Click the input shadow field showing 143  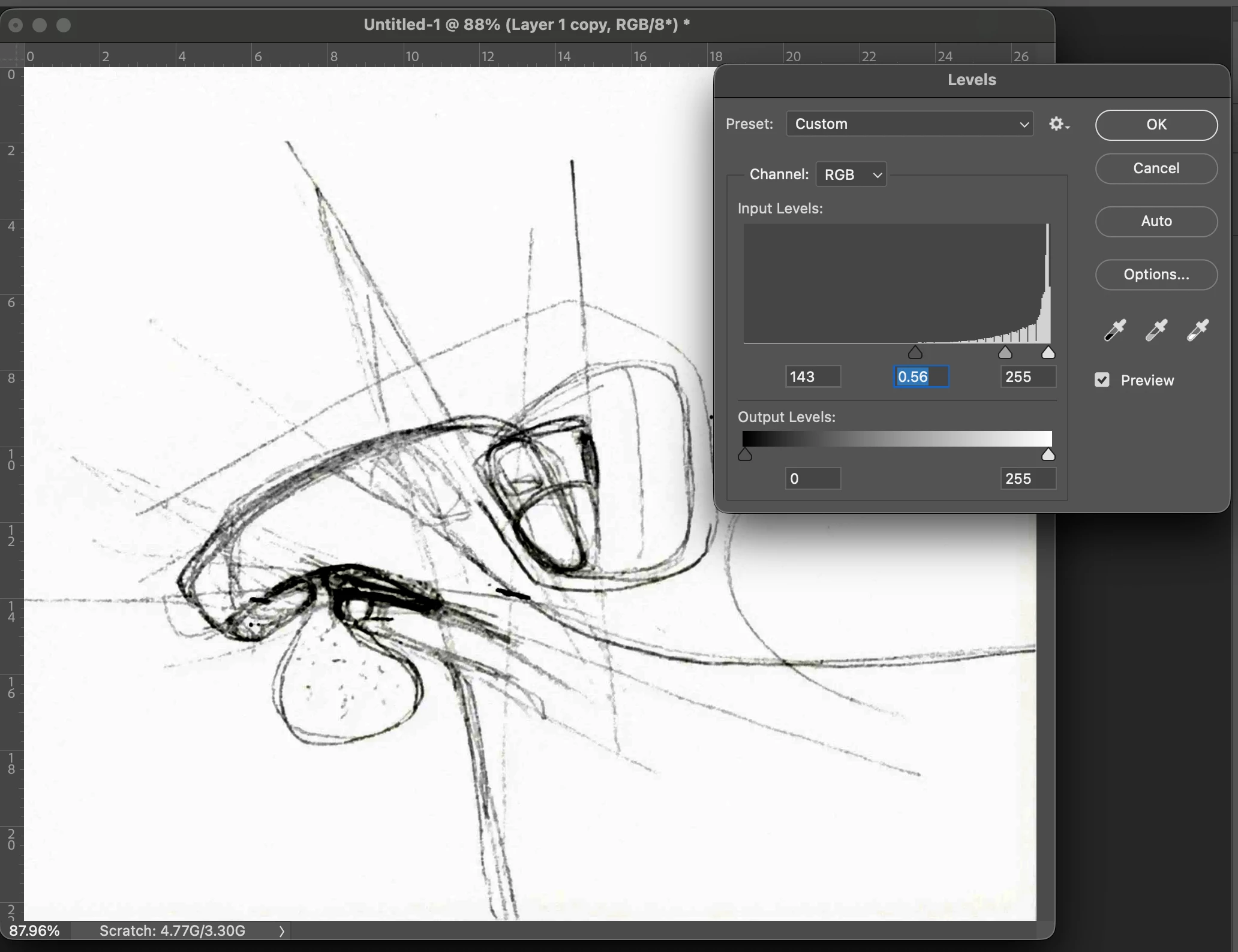click(x=813, y=377)
